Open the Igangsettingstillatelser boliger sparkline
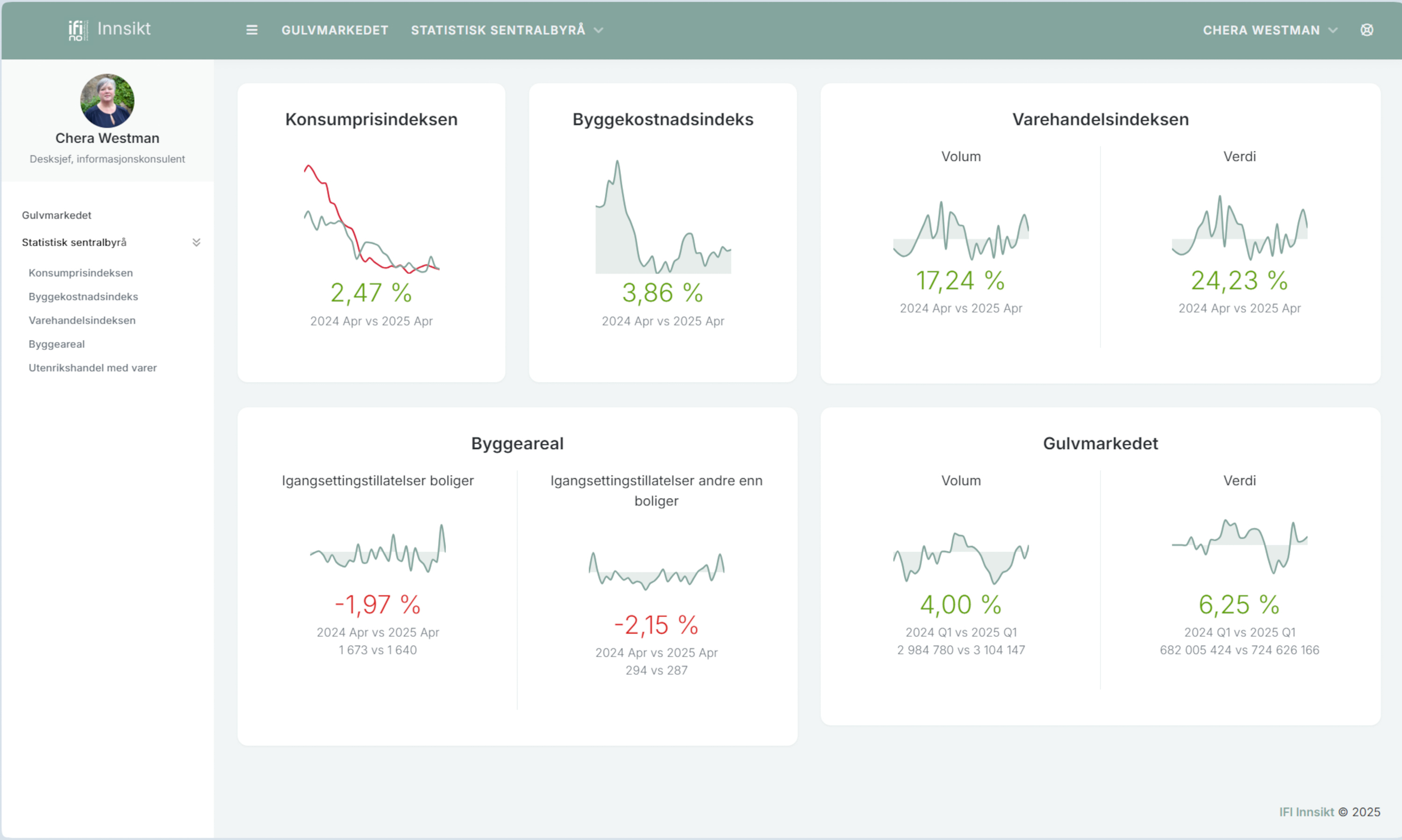Viewport: 1402px width, 840px height. point(378,548)
